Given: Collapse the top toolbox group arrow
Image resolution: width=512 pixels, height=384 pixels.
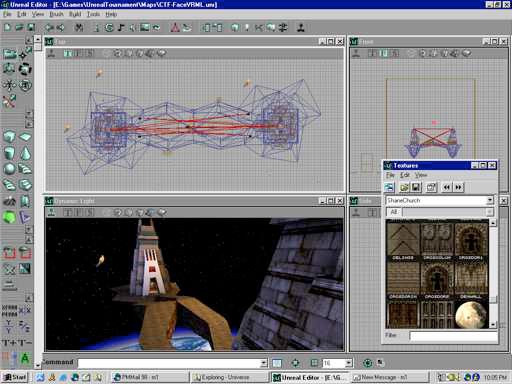Looking at the screenshot, I should (x=29, y=40).
